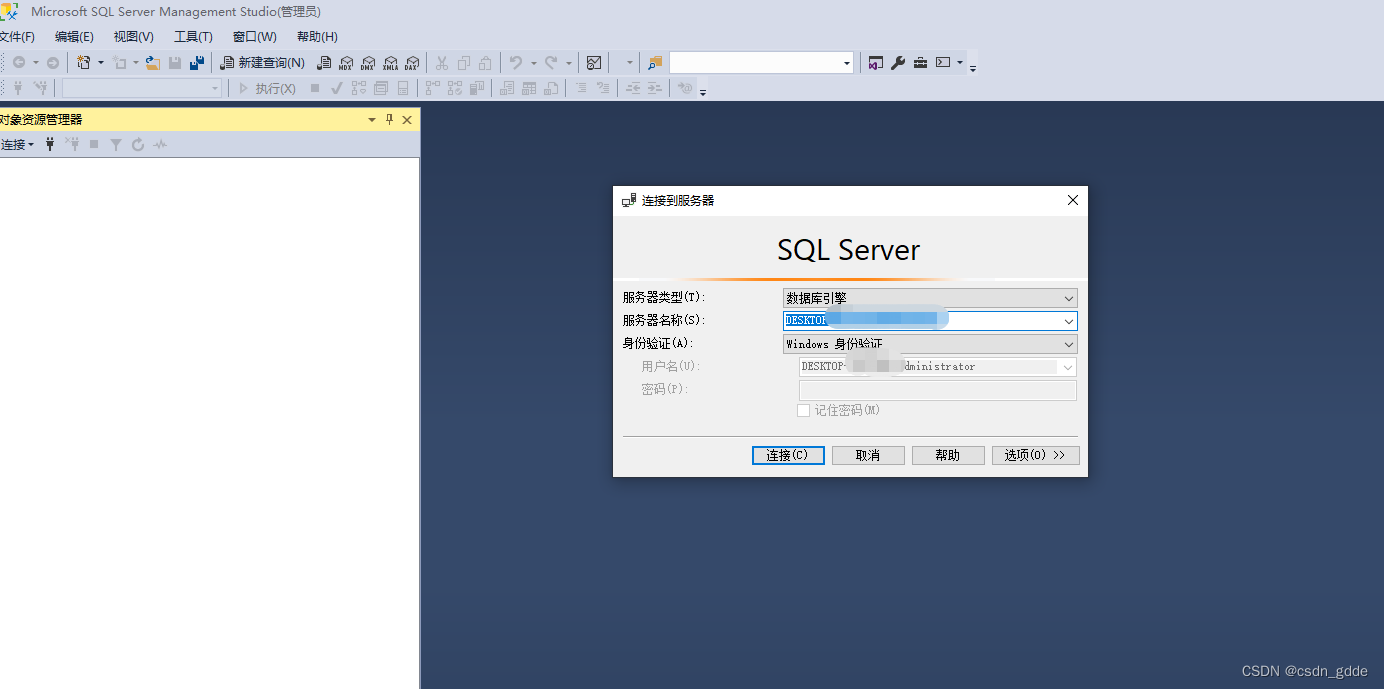Click the Refresh icon in Object Explorer
Image resolution: width=1384 pixels, height=689 pixels.
[138, 144]
